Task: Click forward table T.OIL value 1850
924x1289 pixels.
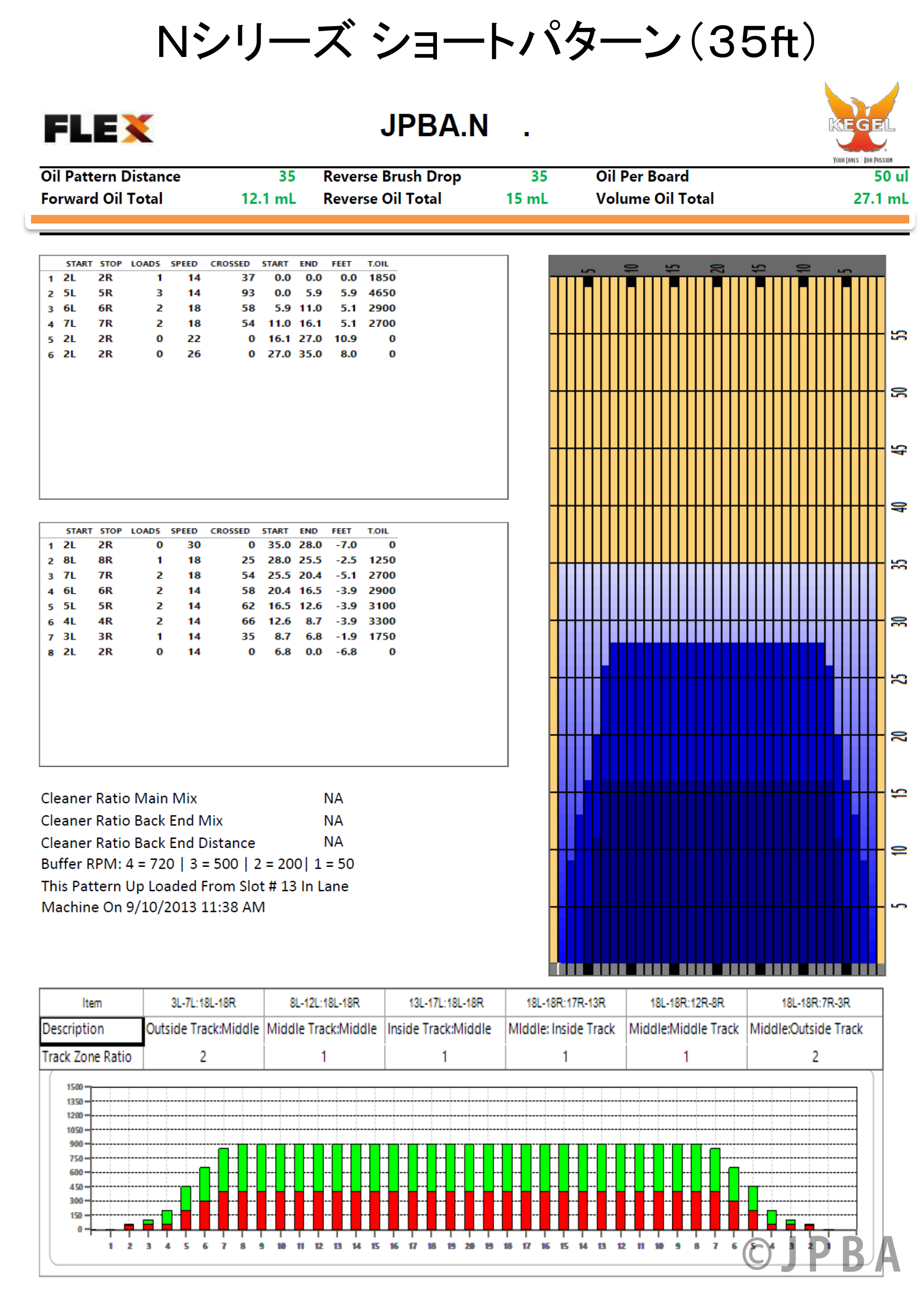Action: pos(382,277)
